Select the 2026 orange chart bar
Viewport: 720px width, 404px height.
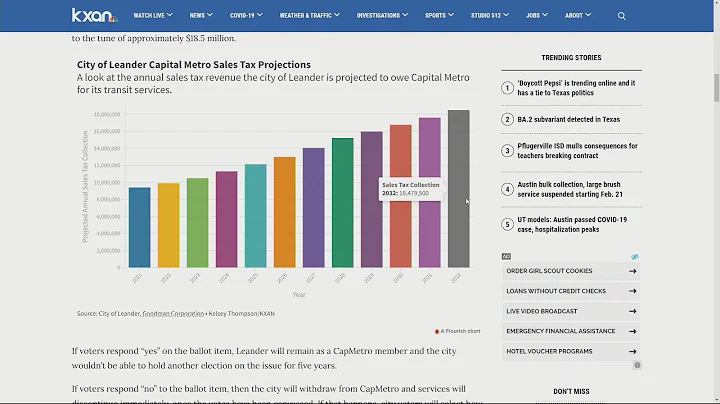pyautogui.click(x=285, y=212)
